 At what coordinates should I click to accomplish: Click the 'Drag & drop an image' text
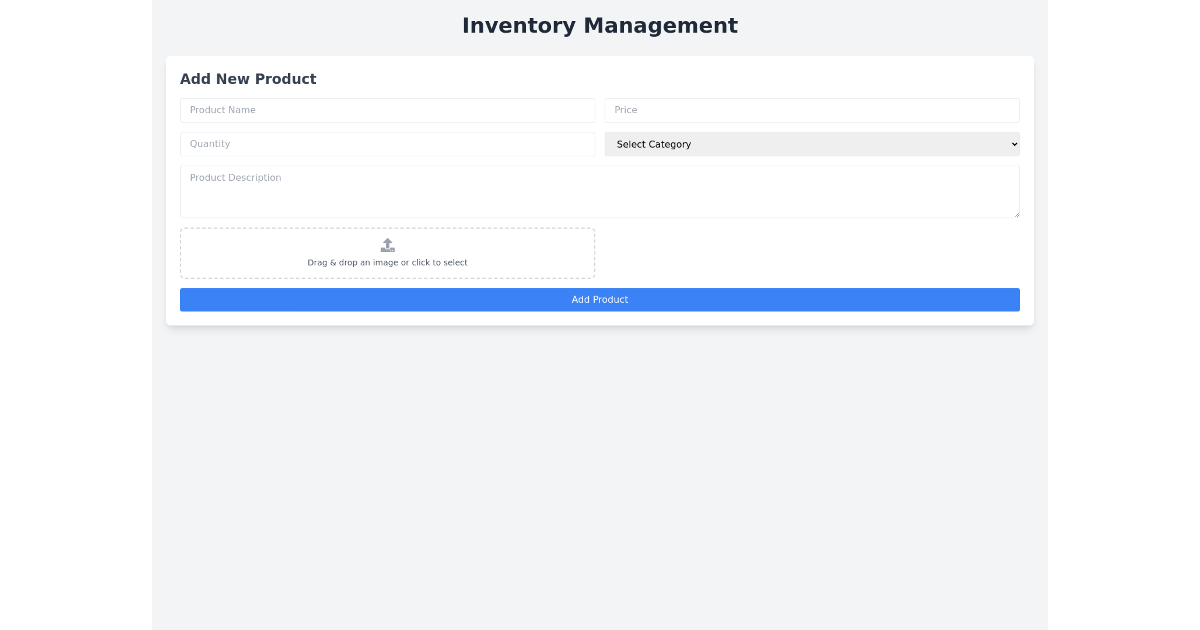coord(387,261)
